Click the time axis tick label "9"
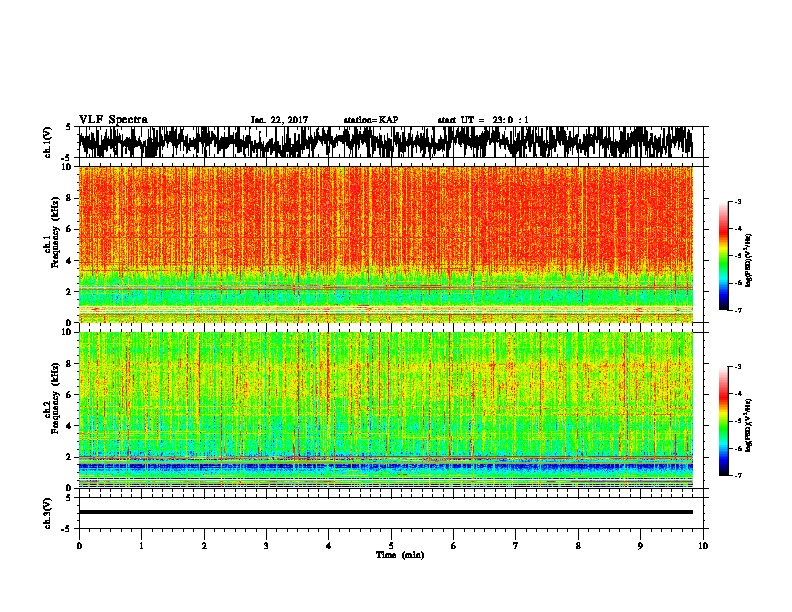Image resolution: width=792 pixels, height=612 pixels. (x=640, y=546)
